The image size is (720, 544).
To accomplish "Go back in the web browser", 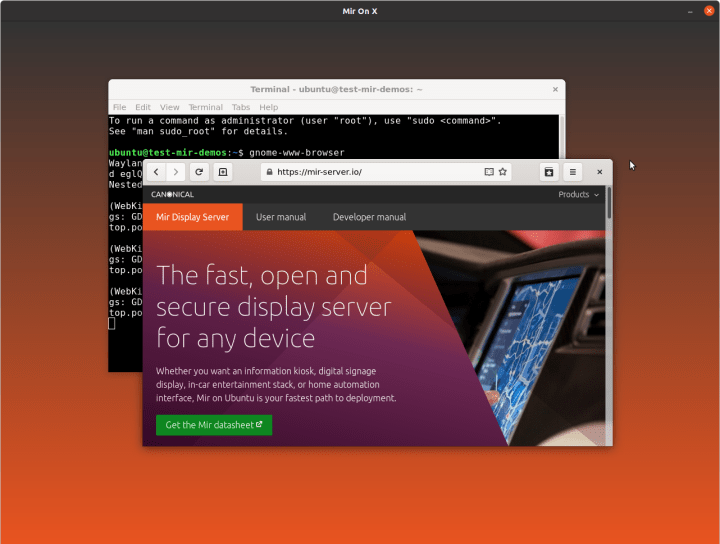I will [x=157, y=172].
